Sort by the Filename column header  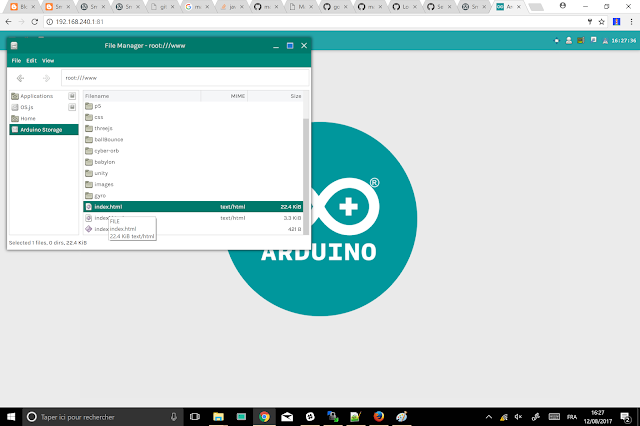click(x=142, y=96)
